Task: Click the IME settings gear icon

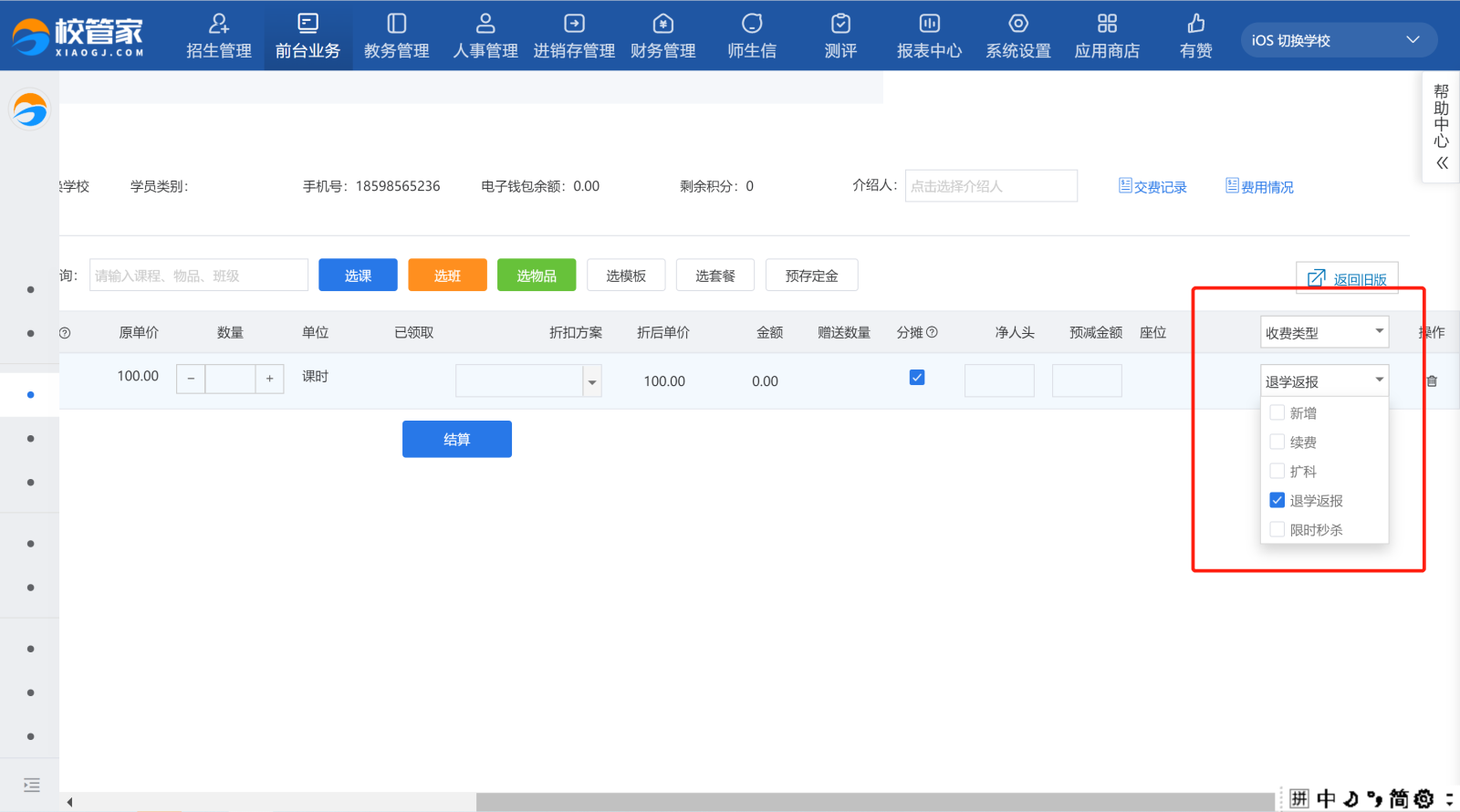Action: [1423, 799]
